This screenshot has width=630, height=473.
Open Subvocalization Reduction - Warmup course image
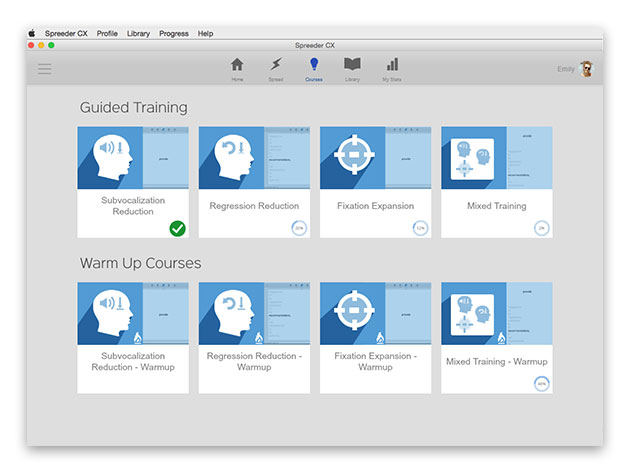[133, 313]
